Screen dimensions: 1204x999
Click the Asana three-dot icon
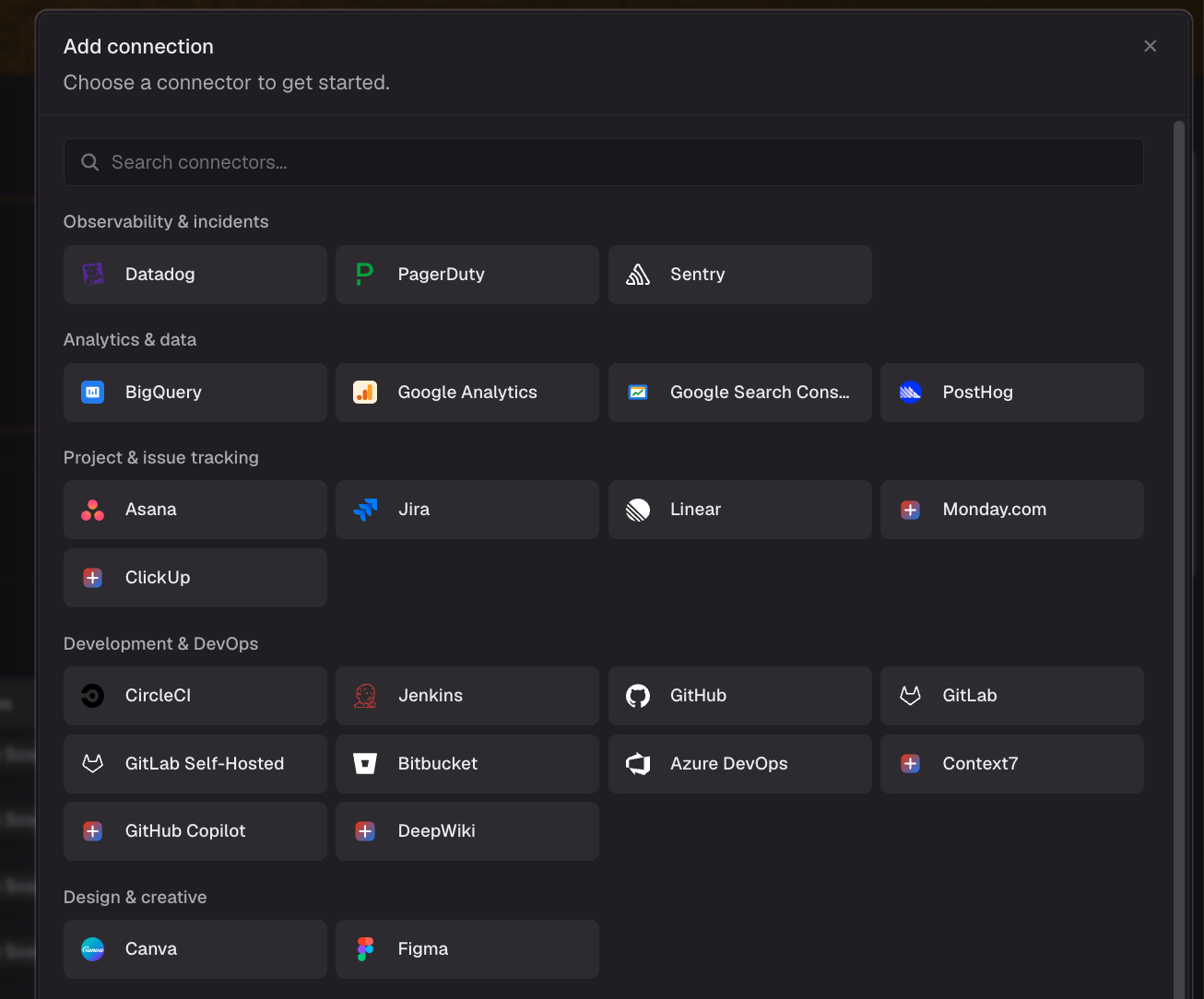click(93, 510)
